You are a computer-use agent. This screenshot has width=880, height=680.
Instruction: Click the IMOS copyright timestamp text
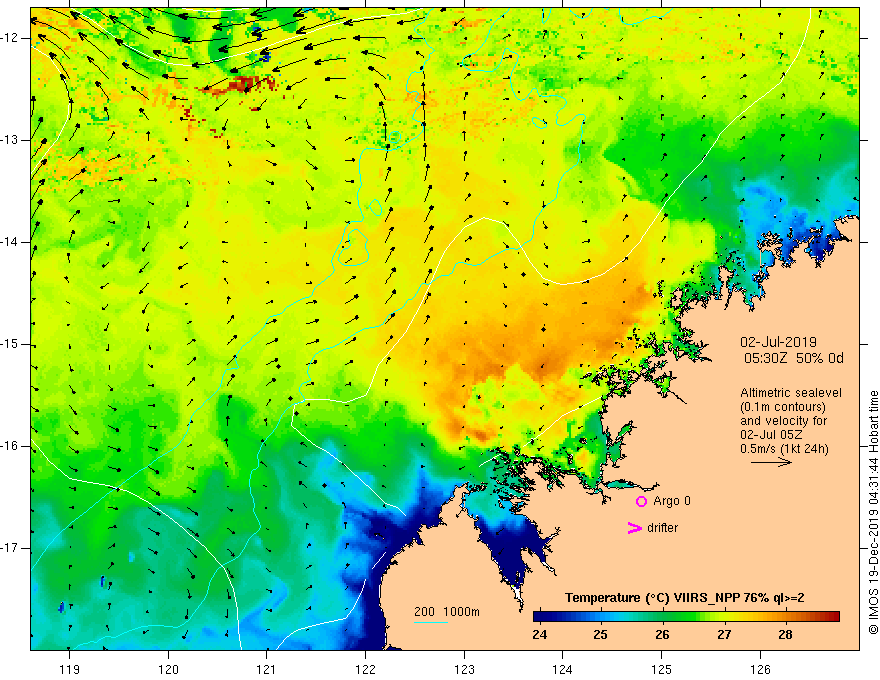point(873,512)
